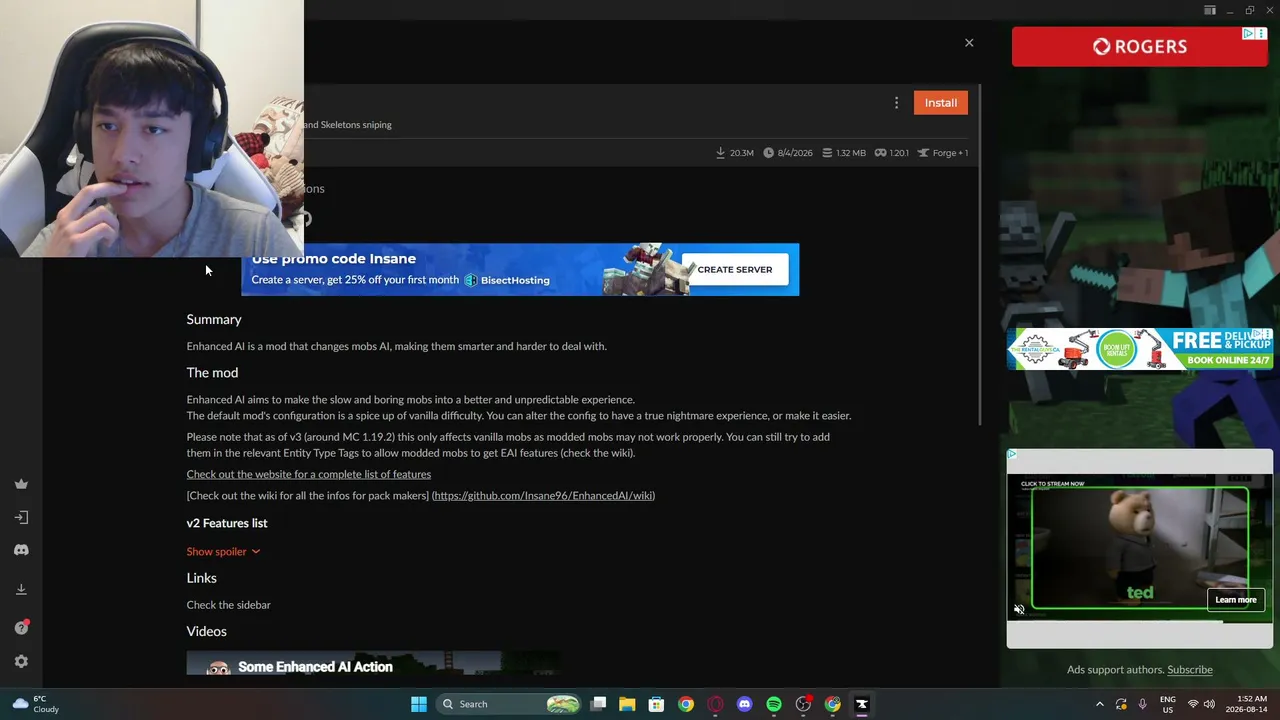The height and width of the screenshot is (720, 1280).
Task: Show hidden system tray icons
Action: click(x=1099, y=704)
